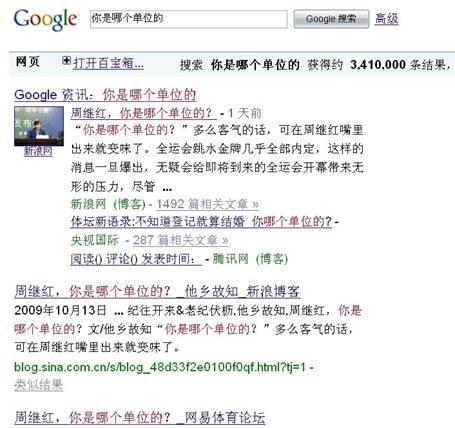The image size is (455, 428).
Task: Click the news thumbnail image
Action: coord(39,126)
